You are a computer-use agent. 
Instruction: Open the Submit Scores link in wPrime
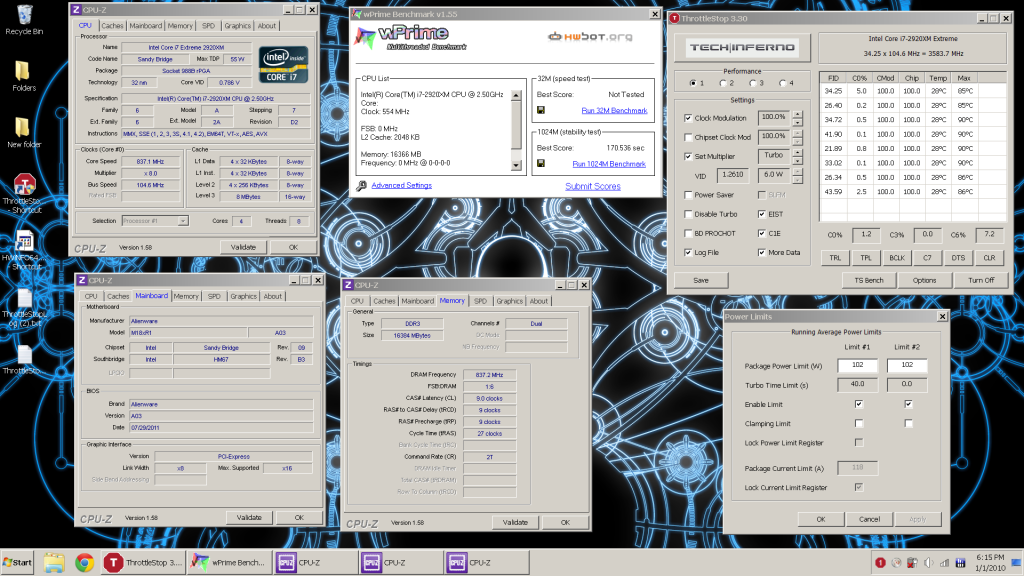coord(593,187)
